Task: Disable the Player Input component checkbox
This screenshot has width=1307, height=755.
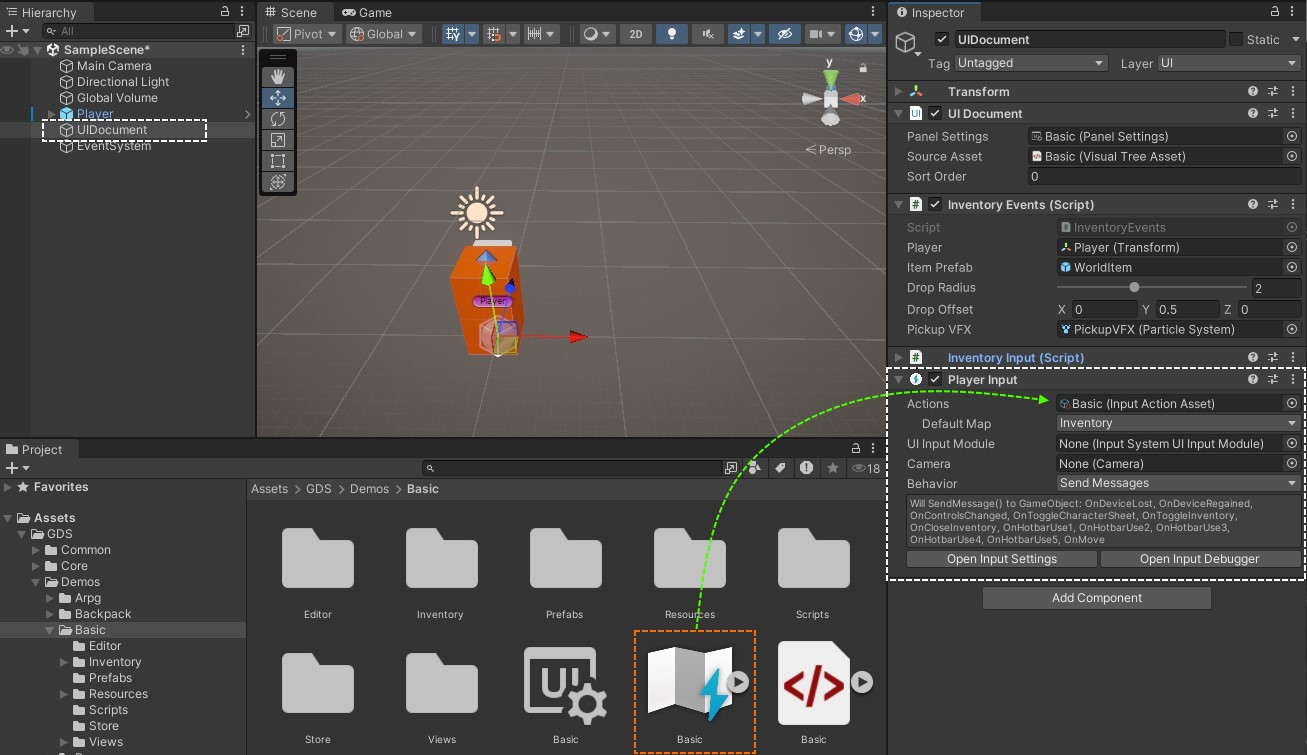Action: 935,380
